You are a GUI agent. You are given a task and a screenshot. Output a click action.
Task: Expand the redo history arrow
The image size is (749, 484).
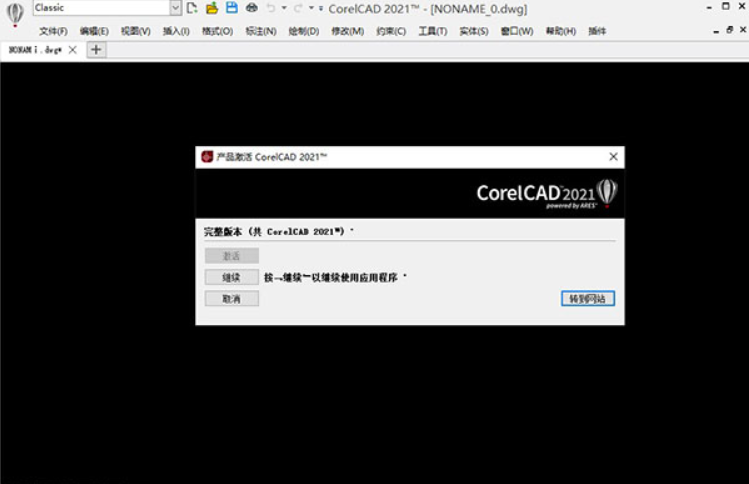311,8
